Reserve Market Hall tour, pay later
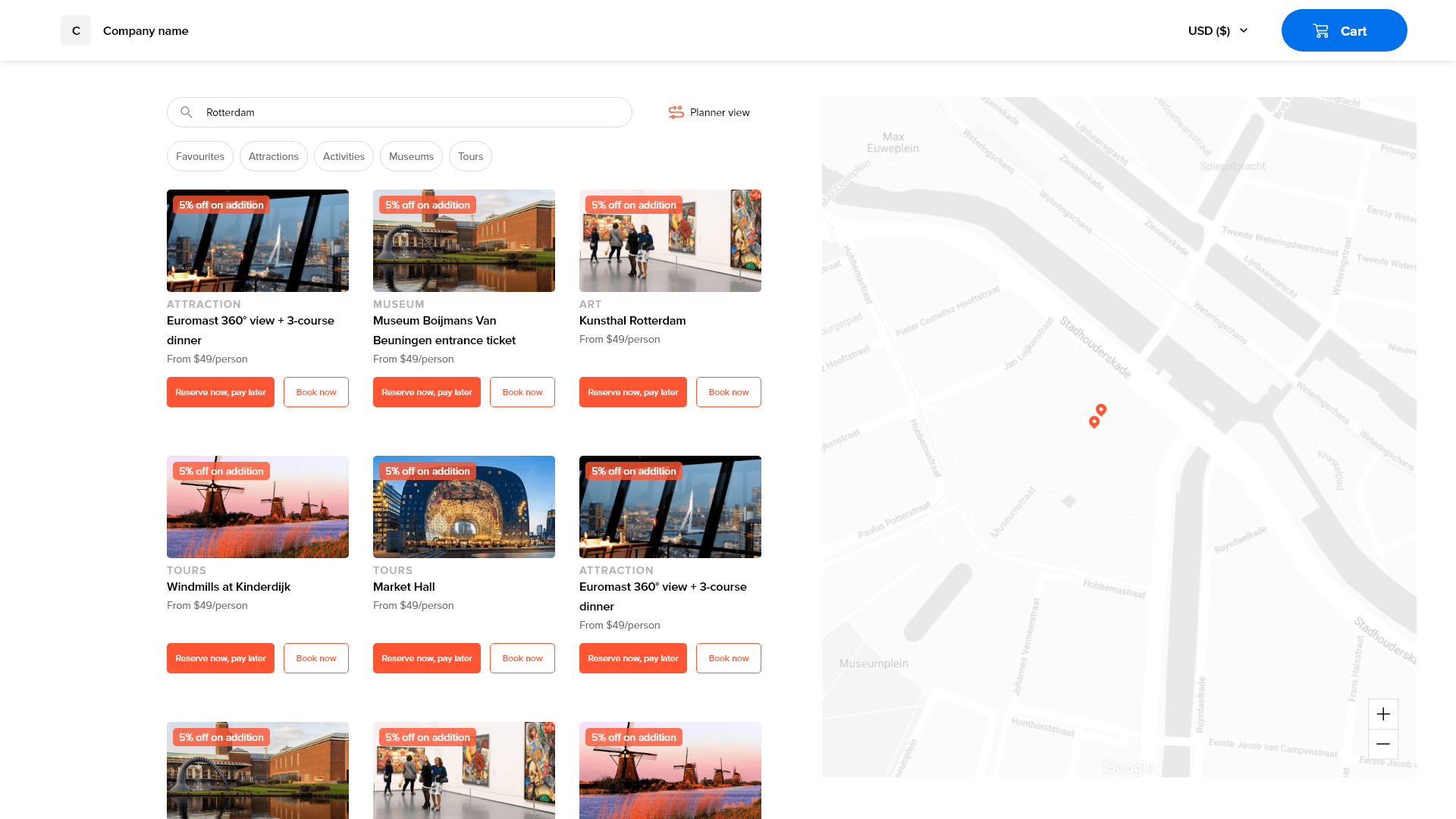 coord(427,658)
